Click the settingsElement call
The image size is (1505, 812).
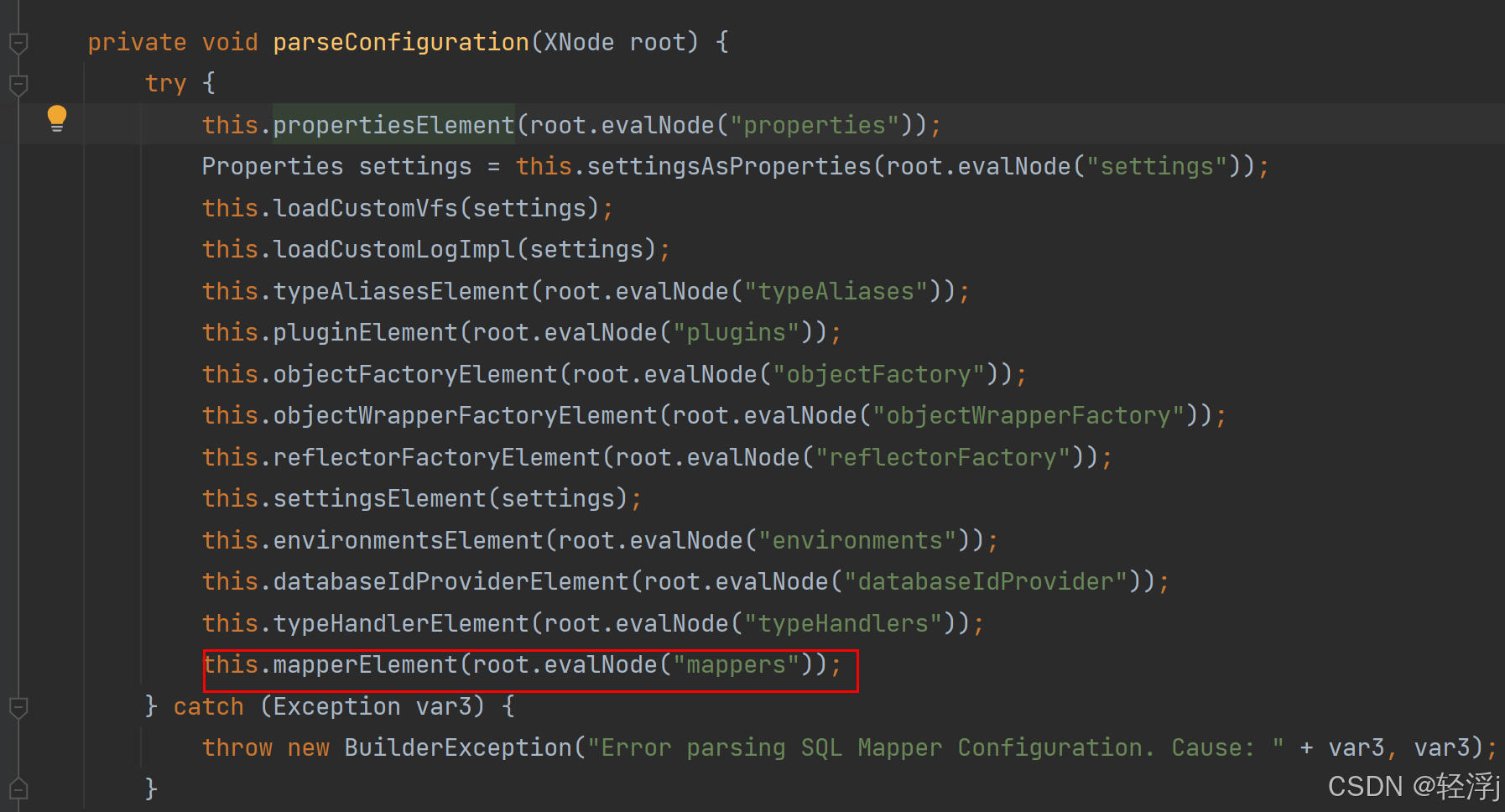point(379,498)
